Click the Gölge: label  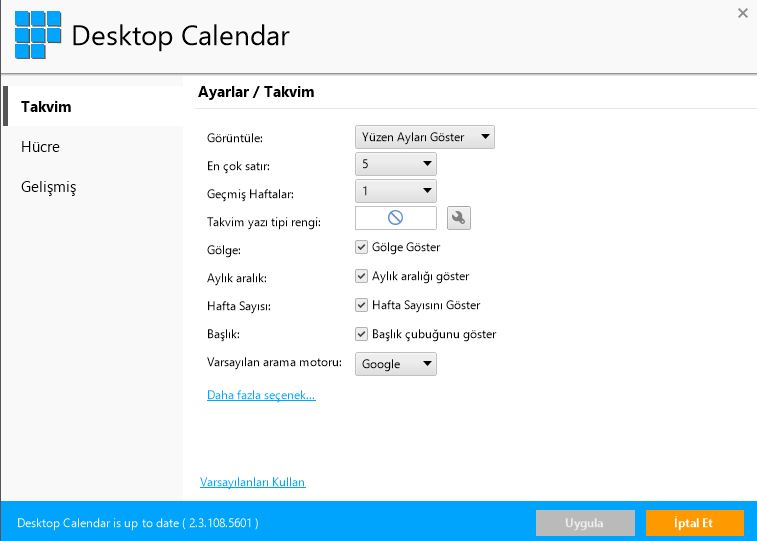point(224,250)
